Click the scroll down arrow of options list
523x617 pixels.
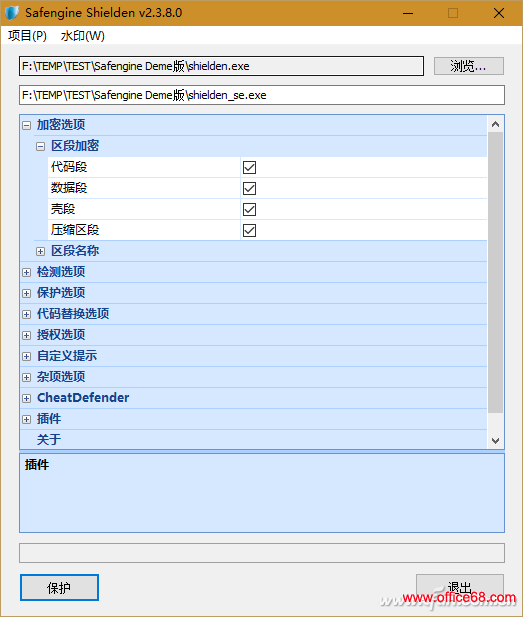click(495, 441)
